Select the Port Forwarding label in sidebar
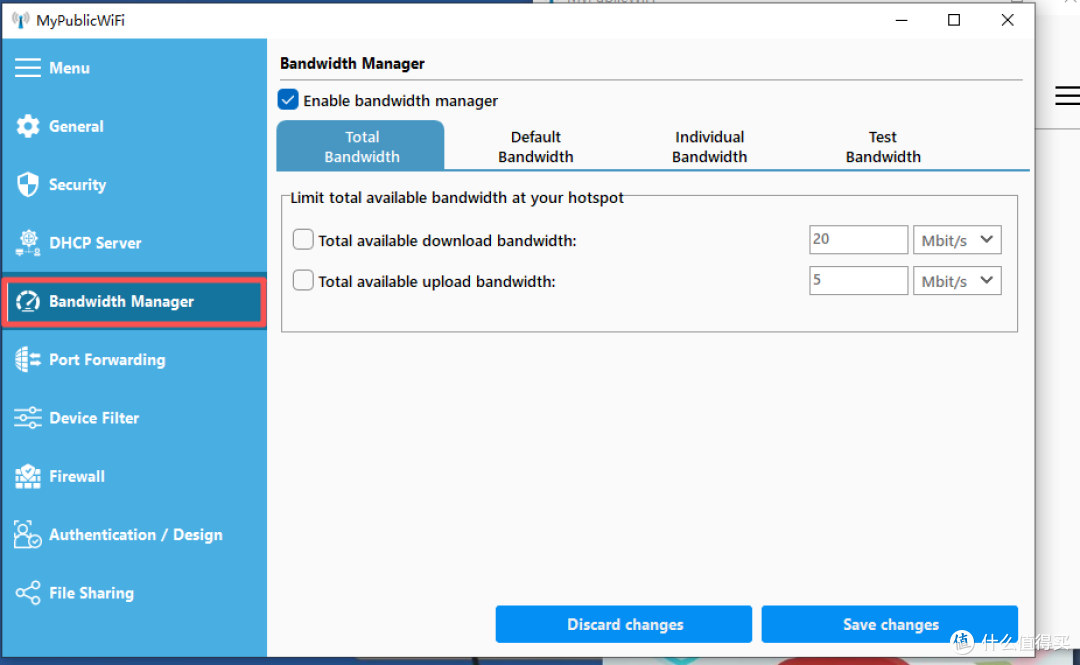1080x665 pixels. (x=107, y=360)
